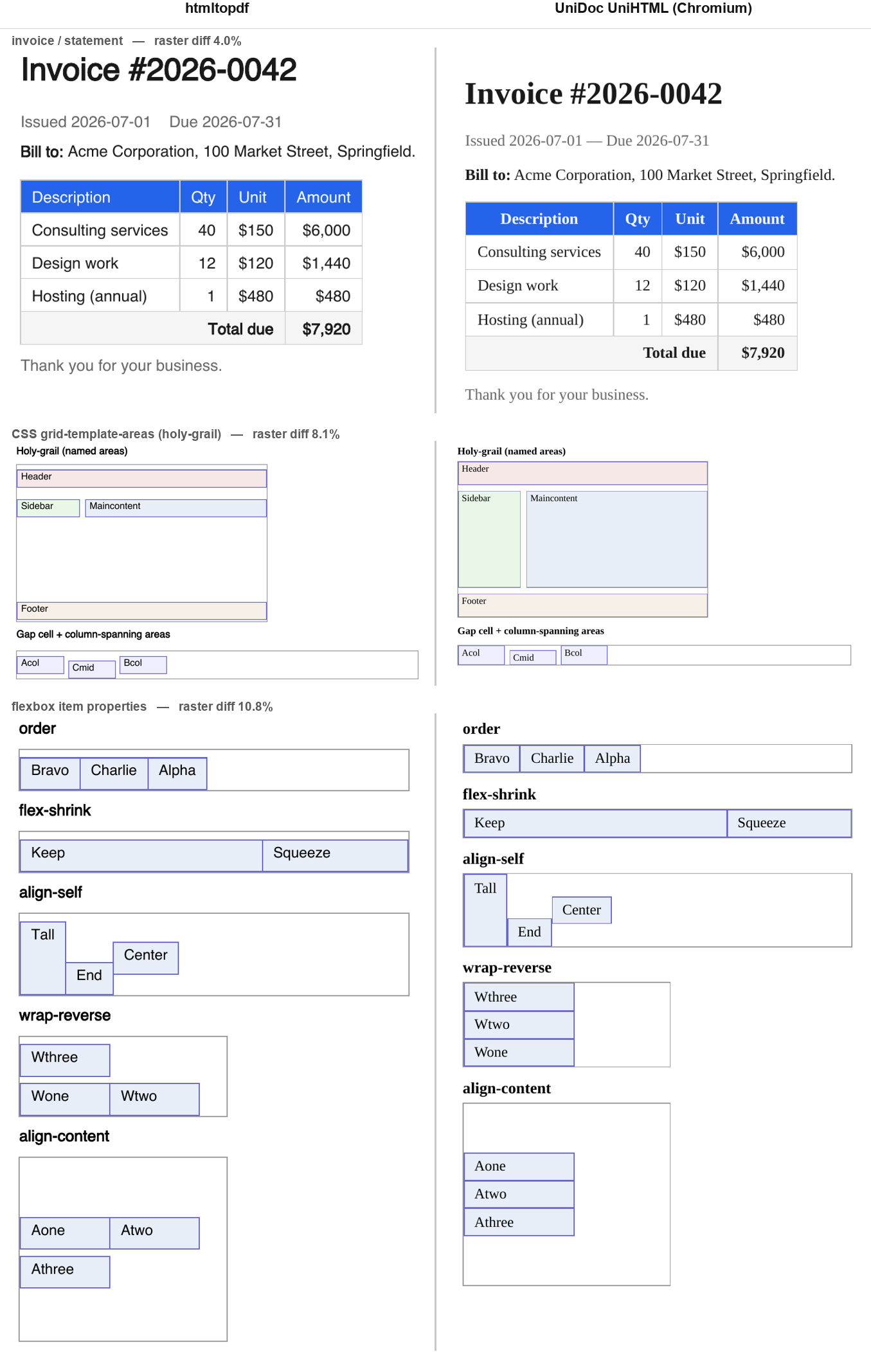Click the 'Unit' header cell in UniDoc table
Viewport: 871px width, 1372px height.
[690, 218]
